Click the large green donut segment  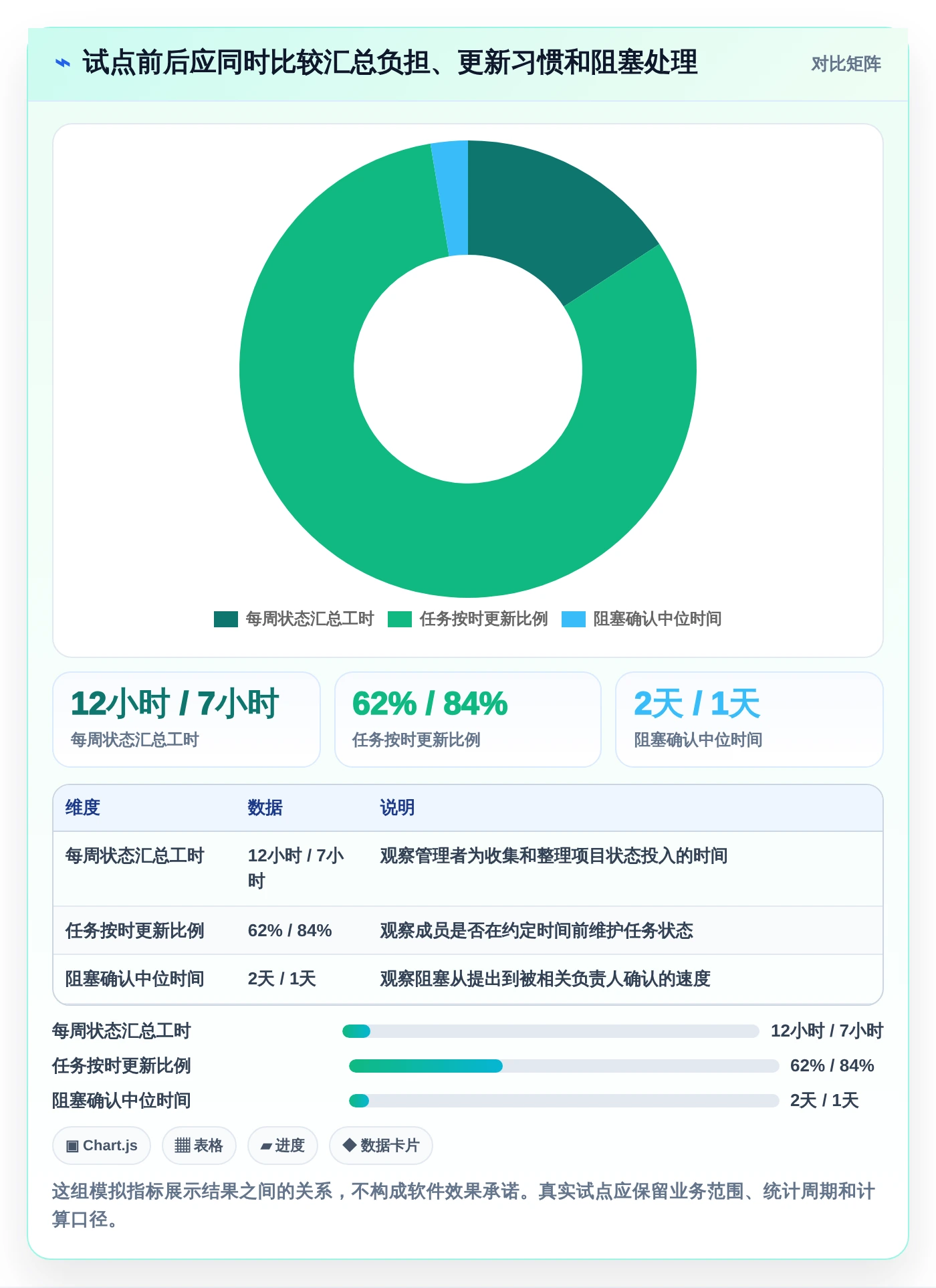(x=468, y=542)
